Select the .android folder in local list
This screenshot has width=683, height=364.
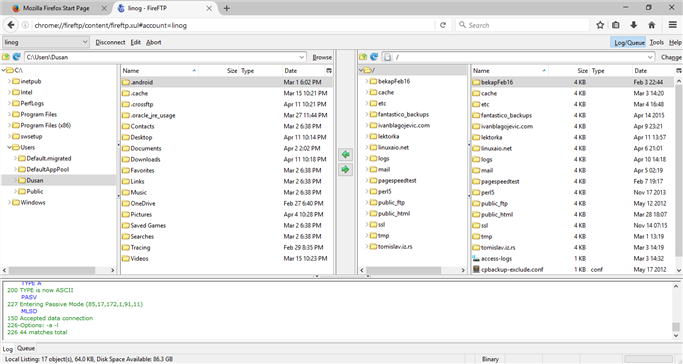click(x=227, y=82)
